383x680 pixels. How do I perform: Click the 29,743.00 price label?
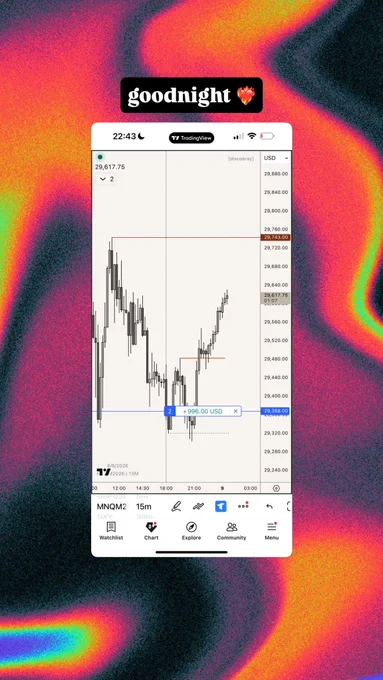pos(275,237)
